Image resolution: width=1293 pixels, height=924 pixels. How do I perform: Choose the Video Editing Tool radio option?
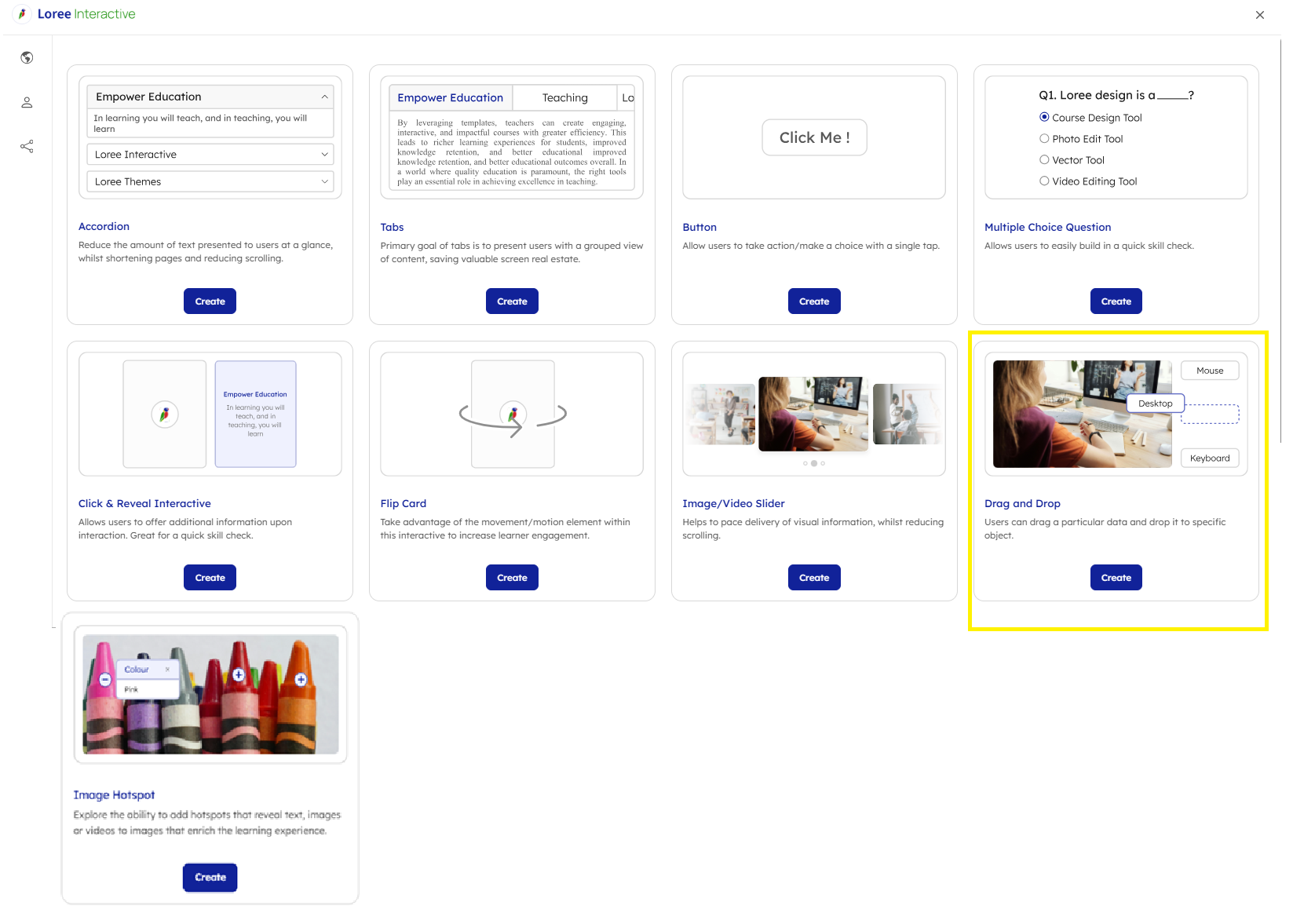point(1044,181)
